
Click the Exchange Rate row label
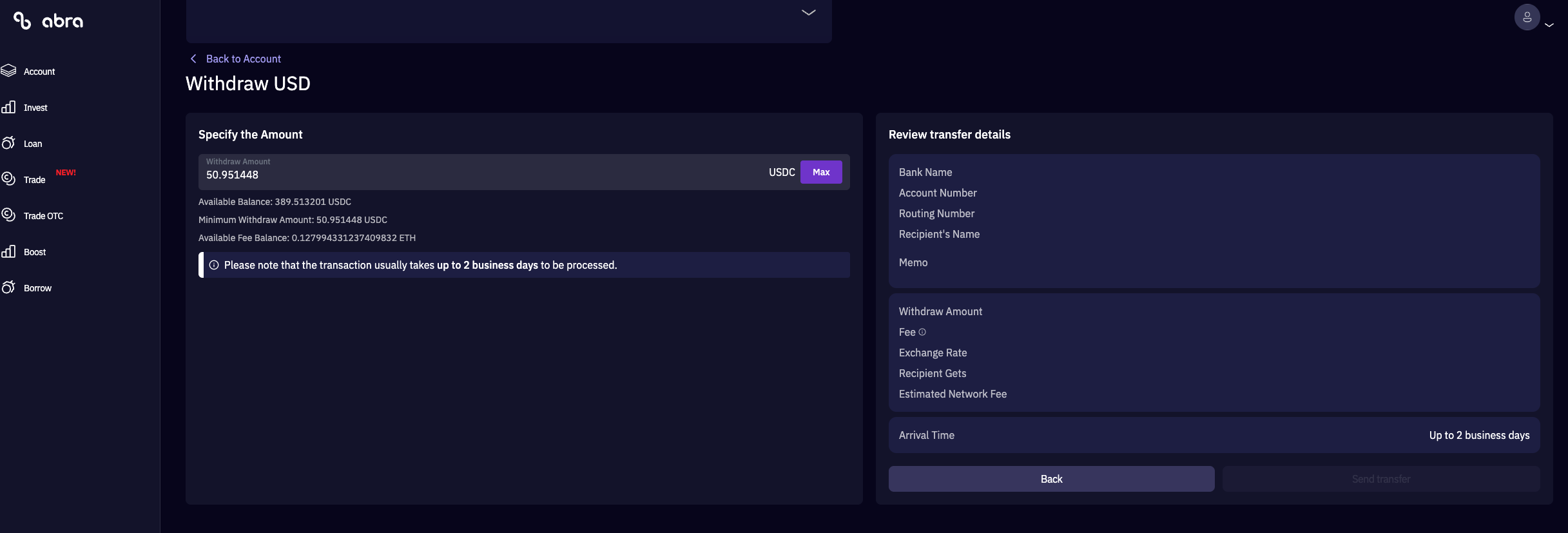tap(933, 353)
